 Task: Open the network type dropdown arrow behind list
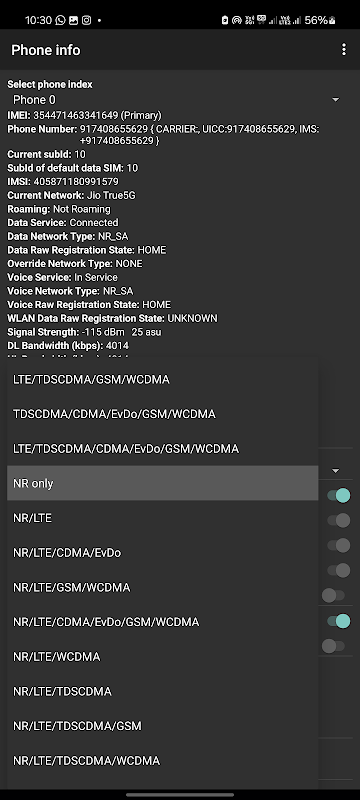point(336,470)
